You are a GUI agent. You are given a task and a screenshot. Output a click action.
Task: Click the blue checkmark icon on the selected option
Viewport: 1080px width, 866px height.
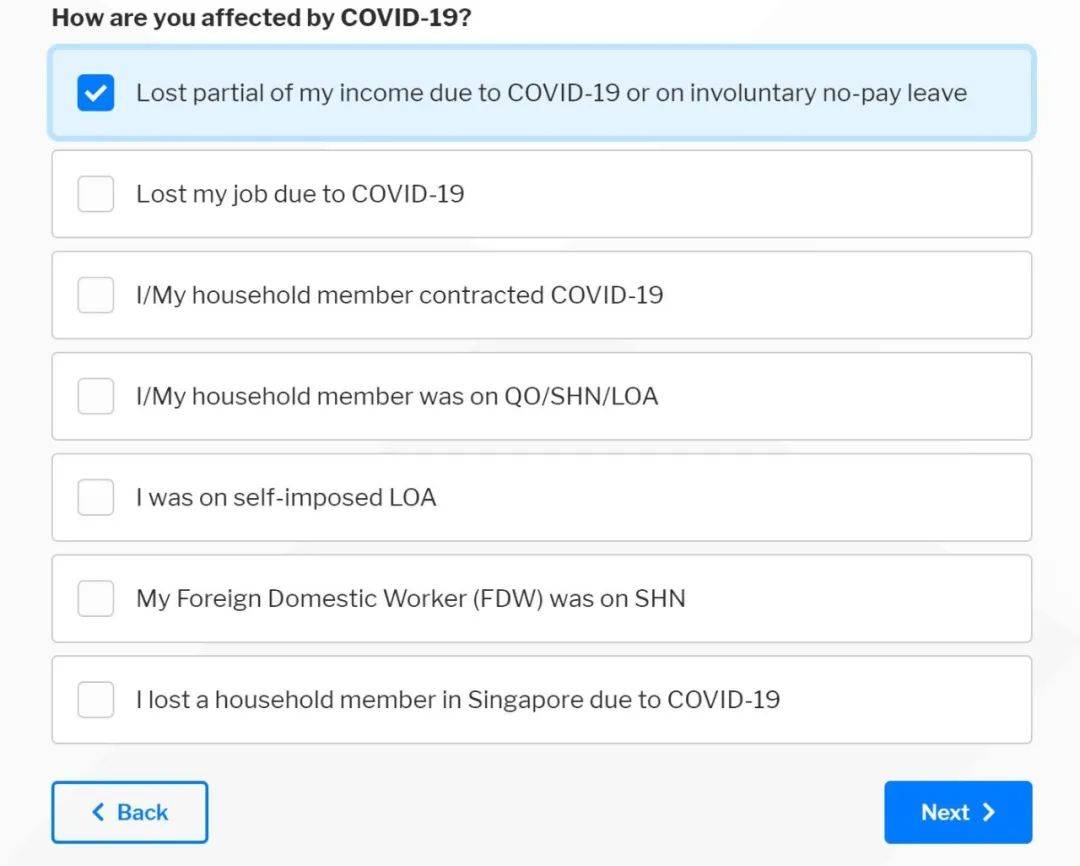(95, 93)
